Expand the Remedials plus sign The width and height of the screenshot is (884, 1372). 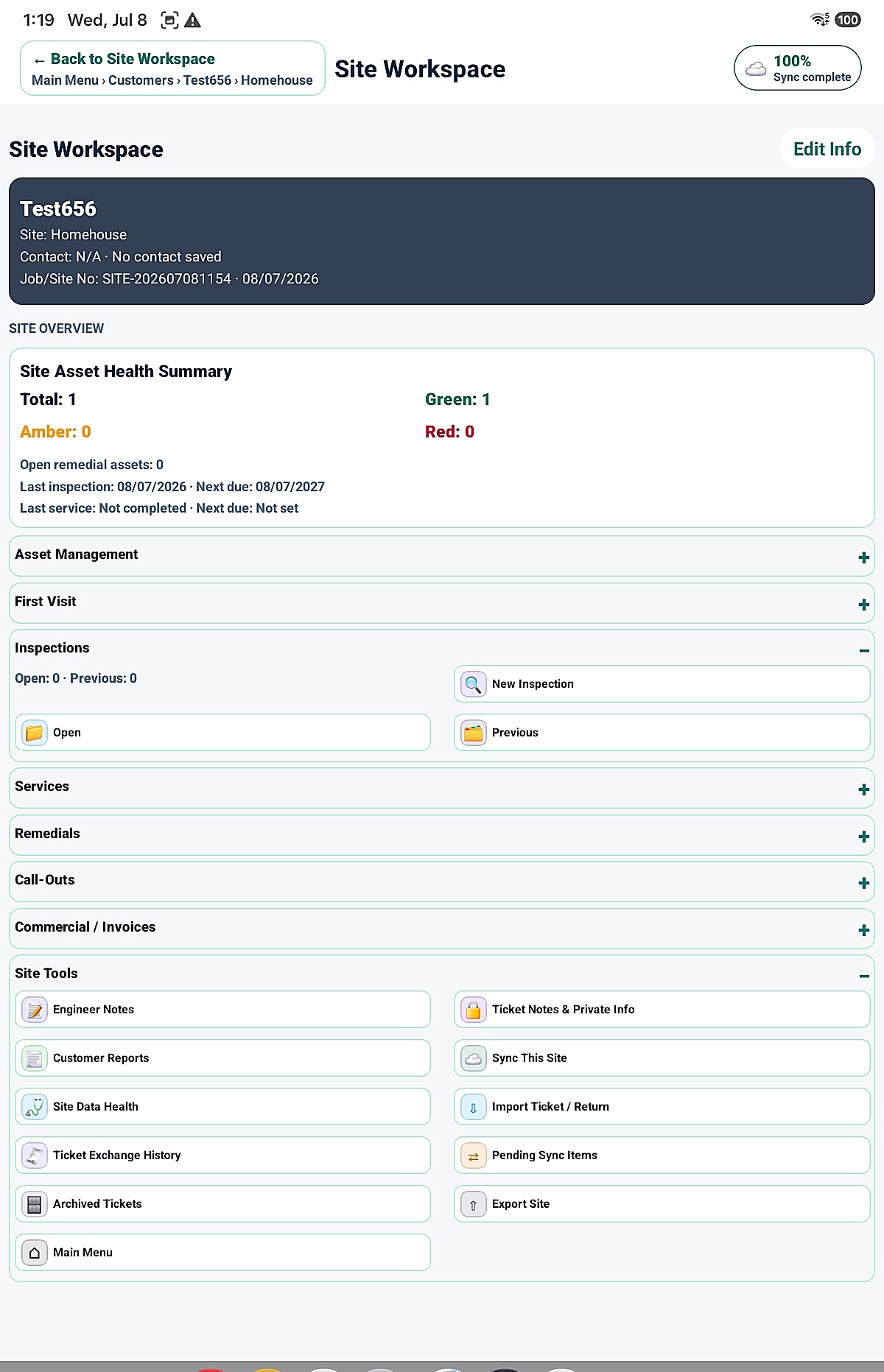[x=863, y=837]
